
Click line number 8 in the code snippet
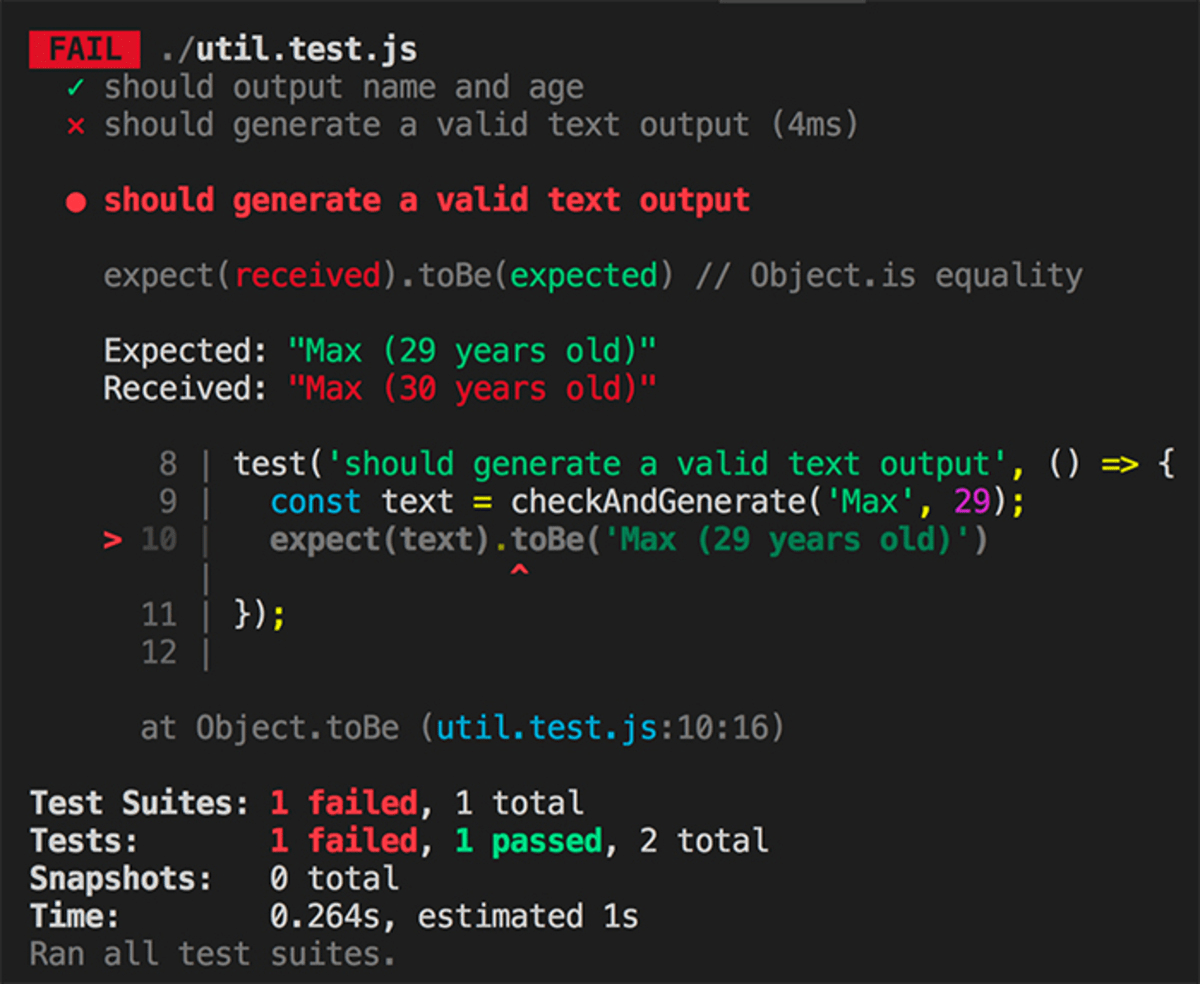tap(167, 464)
